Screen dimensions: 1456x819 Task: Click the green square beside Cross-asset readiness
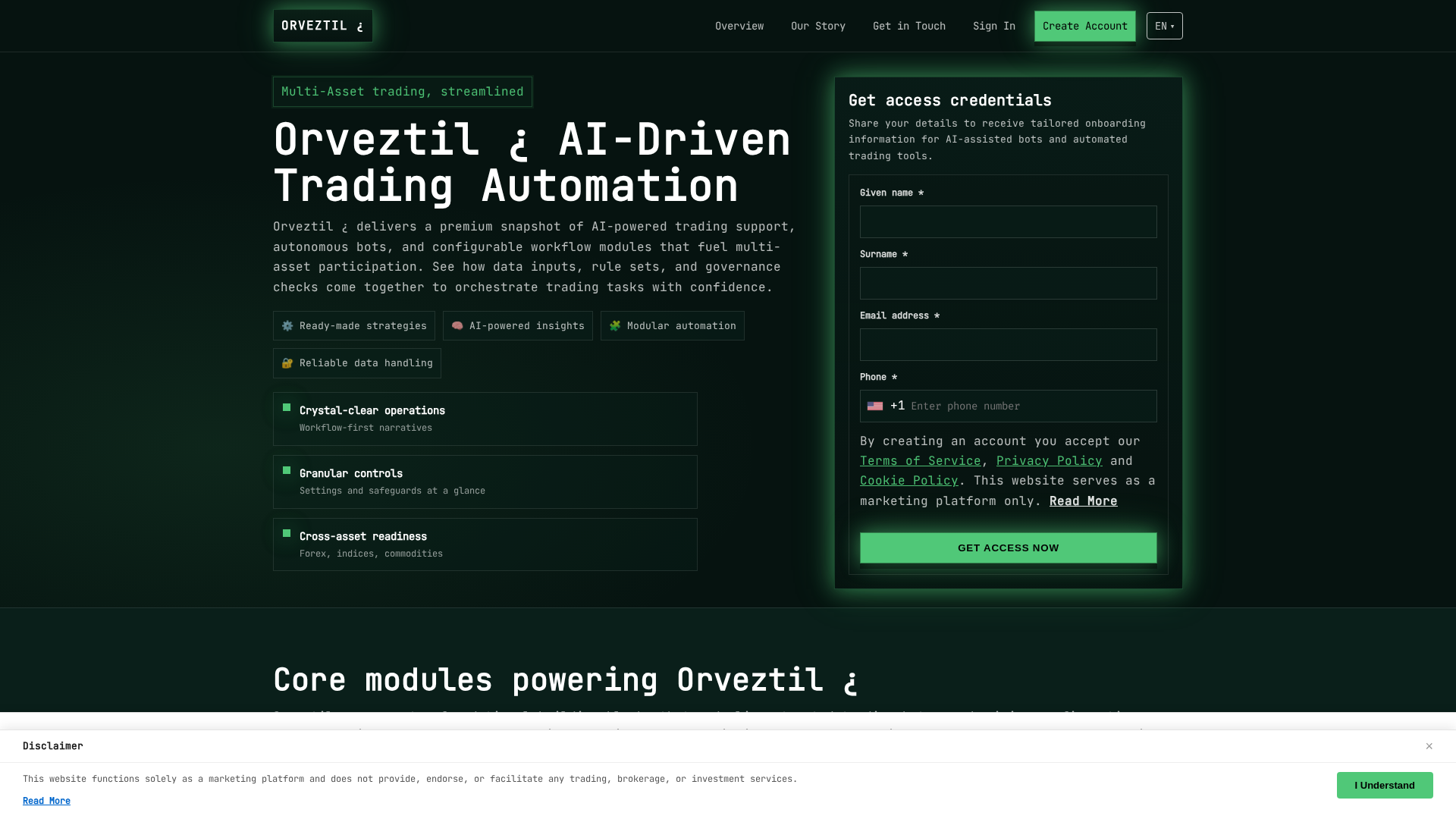287,533
